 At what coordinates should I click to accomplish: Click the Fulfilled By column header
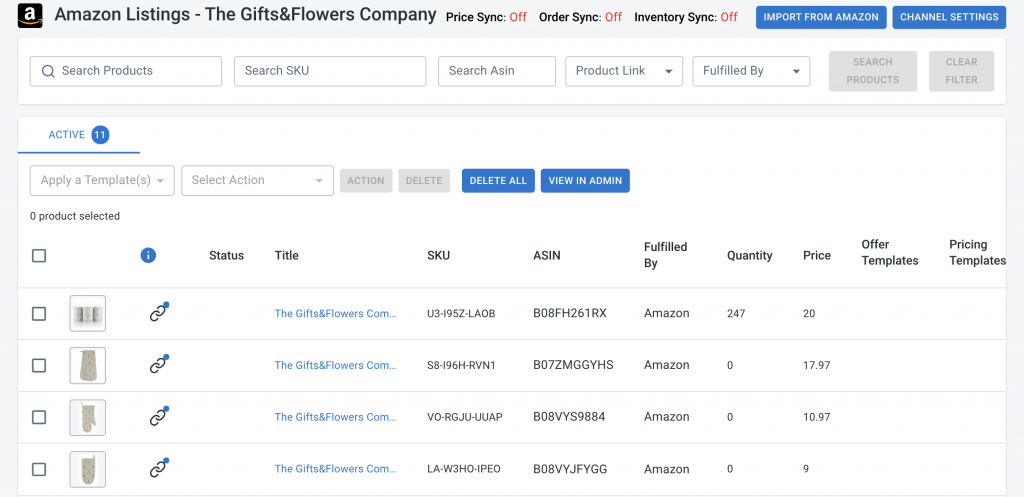665,255
